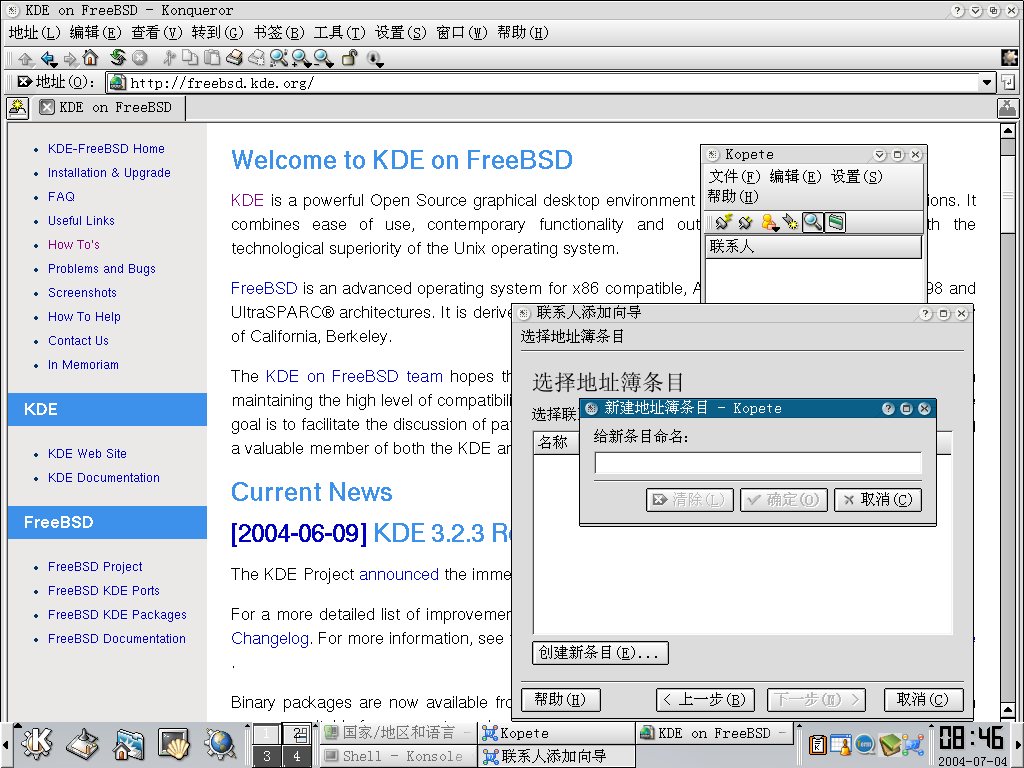Follow the Changelog link on the page
The height and width of the screenshot is (768, 1024).
pyautogui.click(x=270, y=639)
